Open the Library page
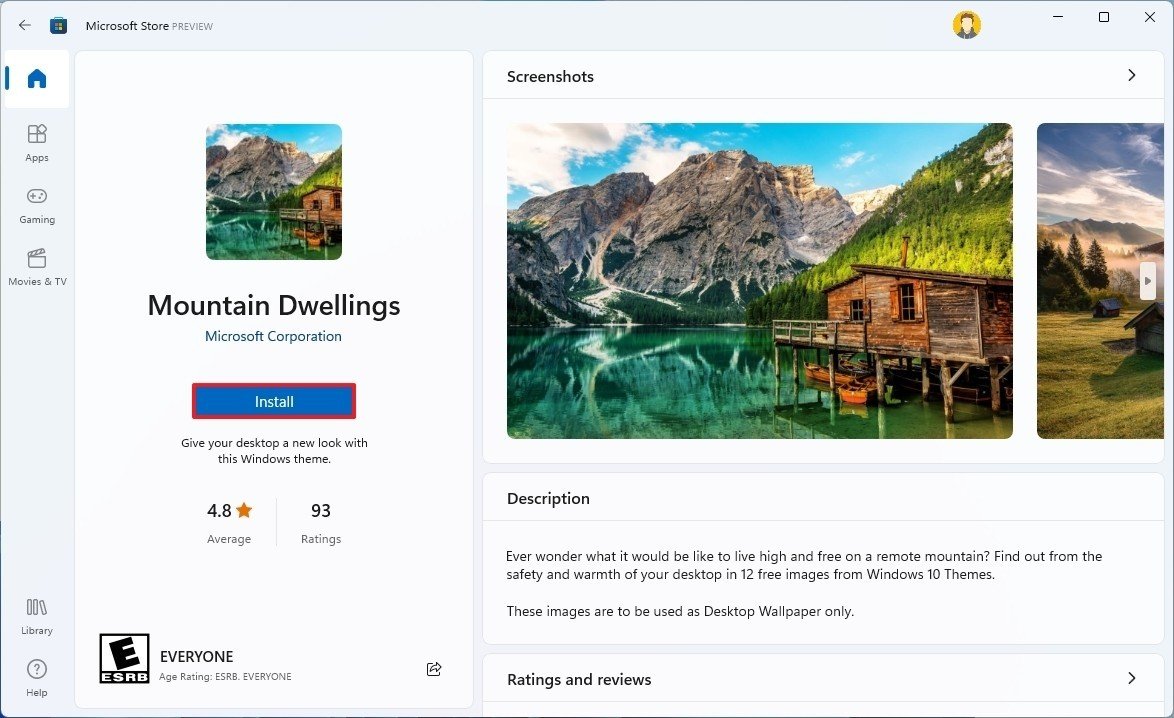1174x718 pixels. pos(37,615)
